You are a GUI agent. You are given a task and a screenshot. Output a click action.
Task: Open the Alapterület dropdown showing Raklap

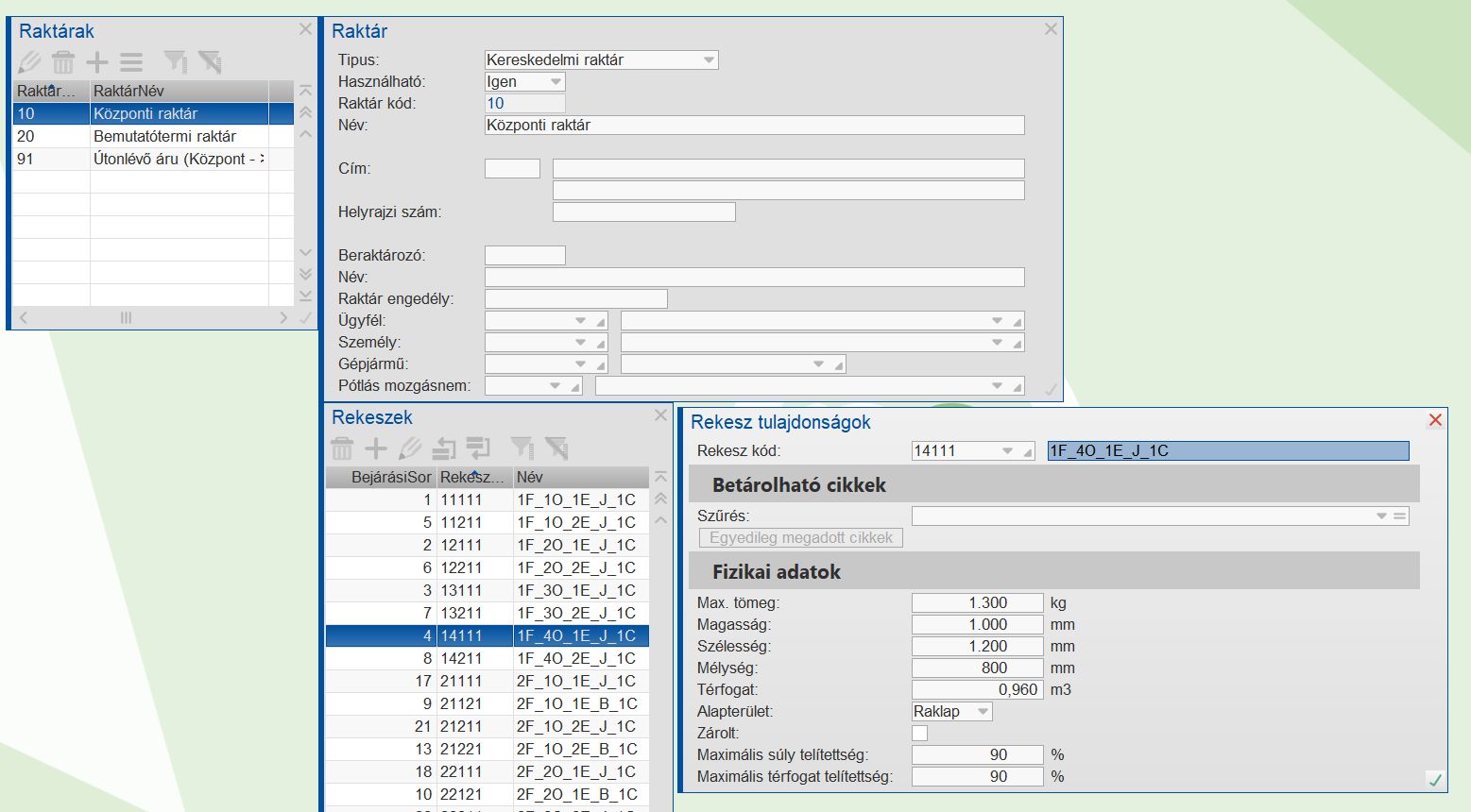[983, 711]
